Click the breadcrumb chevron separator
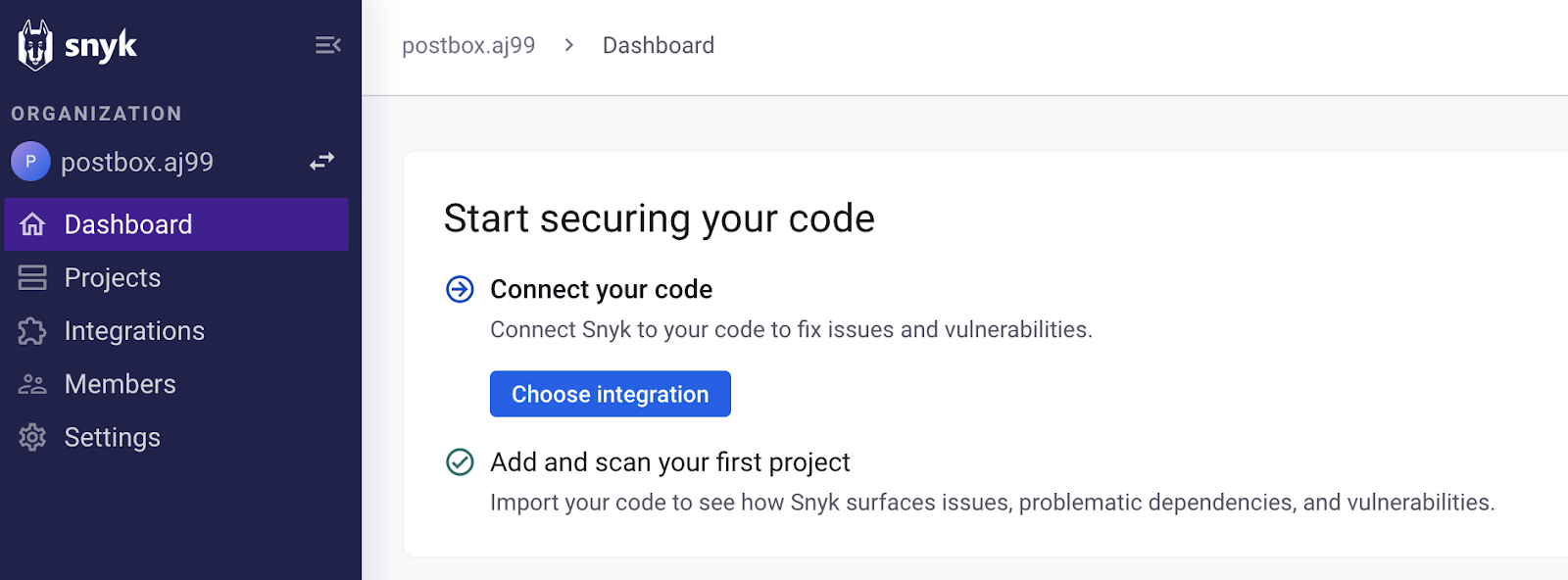Image resolution: width=1568 pixels, height=580 pixels. pyautogui.click(x=569, y=45)
